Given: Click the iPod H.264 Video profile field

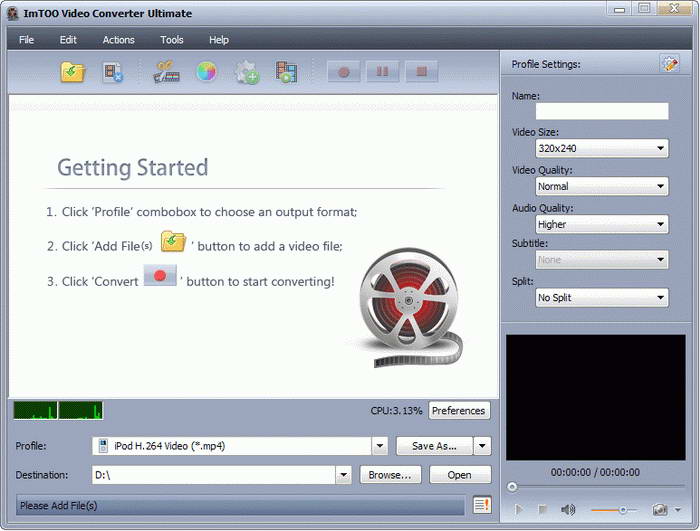Looking at the screenshot, I should pyautogui.click(x=232, y=446).
